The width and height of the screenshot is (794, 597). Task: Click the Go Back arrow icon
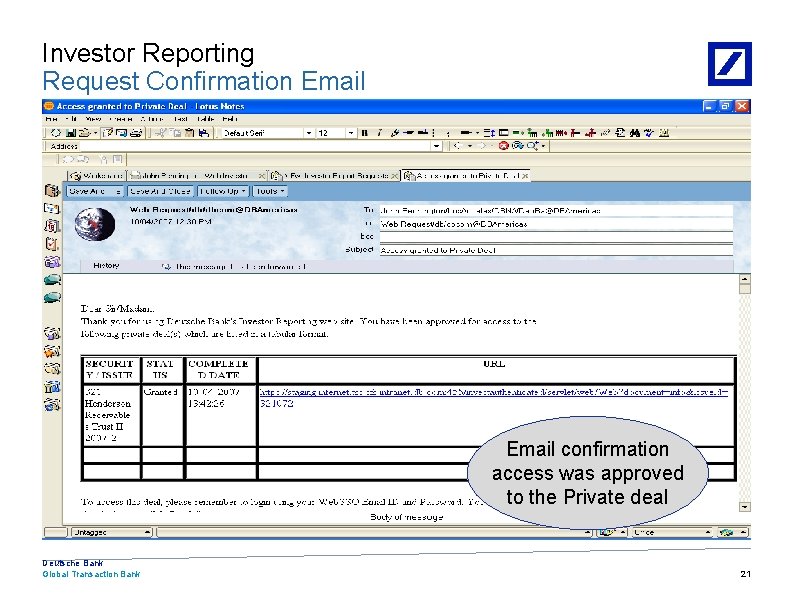(457, 146)
